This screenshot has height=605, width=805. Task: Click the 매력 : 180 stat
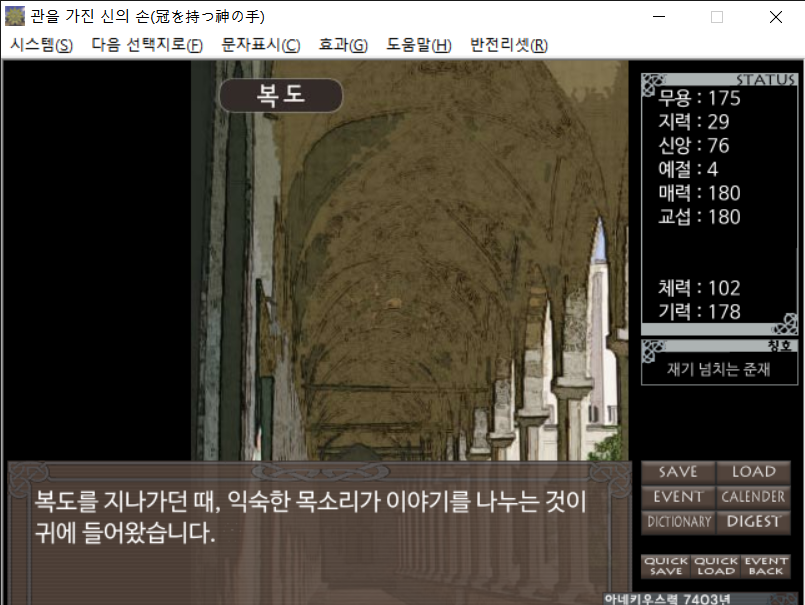tap(699, 193)
